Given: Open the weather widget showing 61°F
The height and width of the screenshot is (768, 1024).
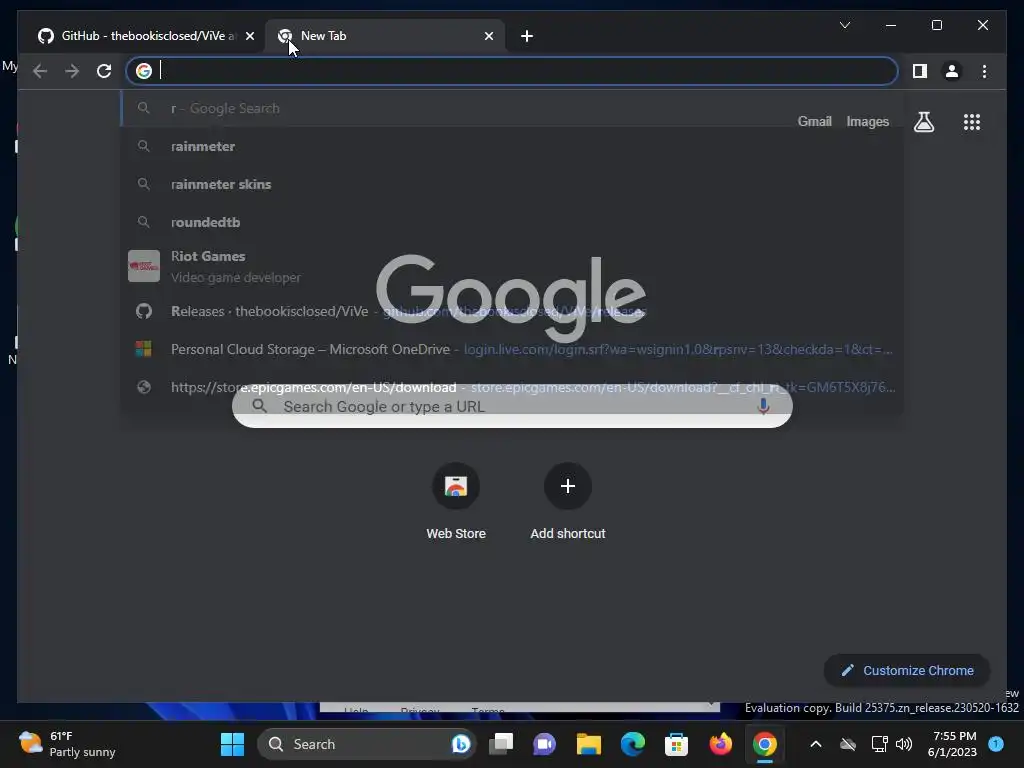Looking at the screenshot, I should coord(67,744).
